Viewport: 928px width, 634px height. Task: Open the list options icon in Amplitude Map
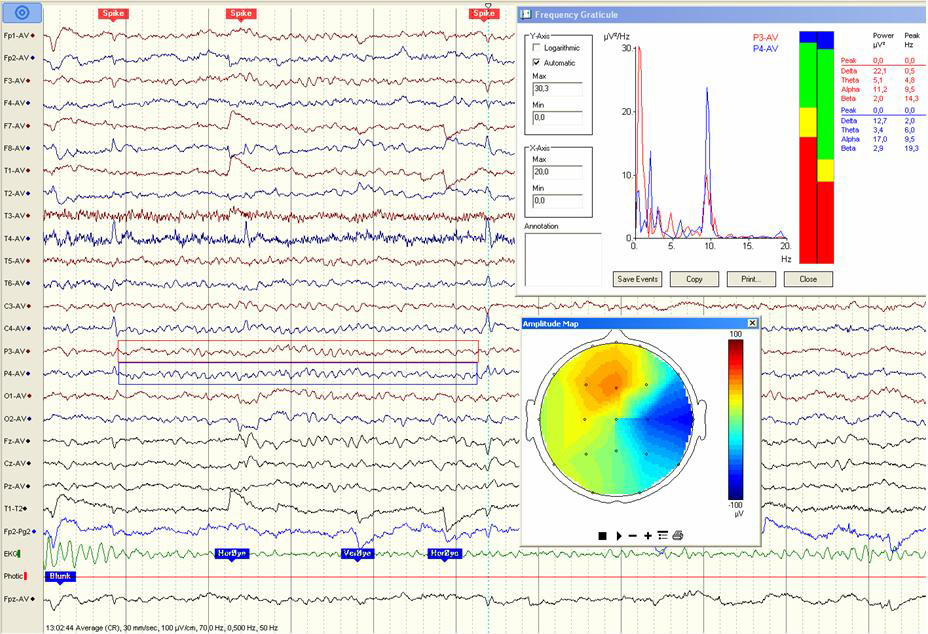pyautogui.click(x=663, y=536)
